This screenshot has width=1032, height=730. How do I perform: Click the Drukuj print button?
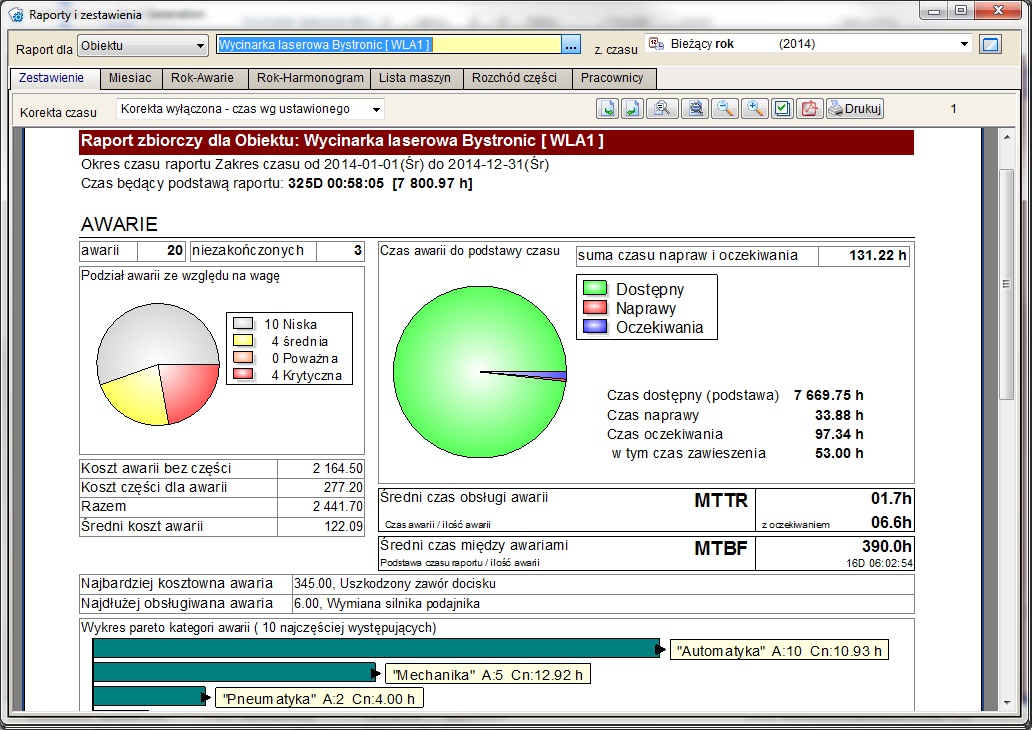point(855,109)
